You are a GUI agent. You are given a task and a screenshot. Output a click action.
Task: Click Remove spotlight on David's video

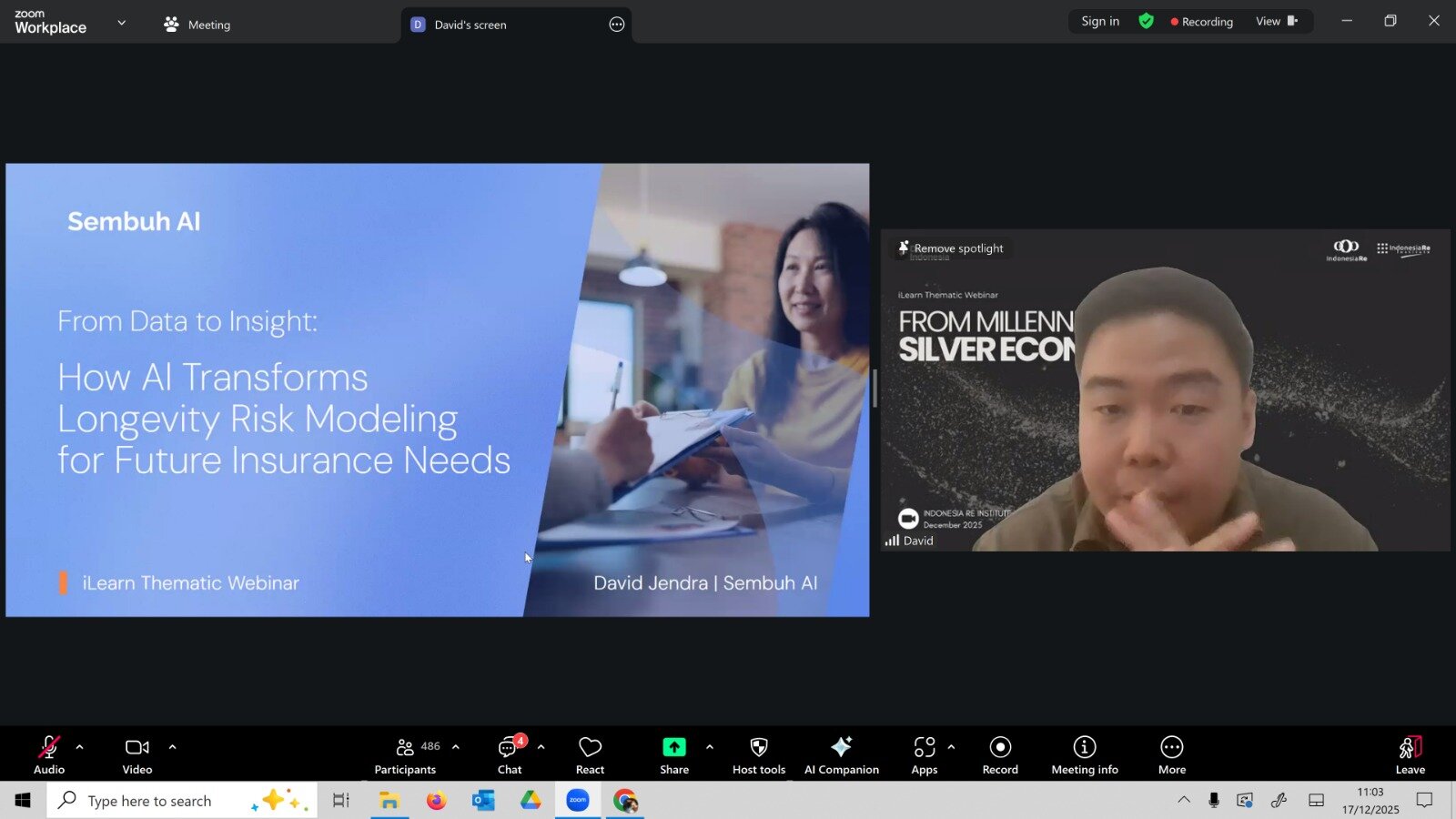952,248
